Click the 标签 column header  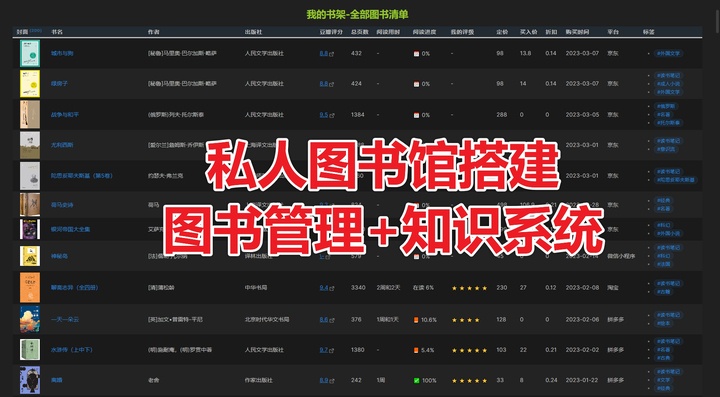tap(648, 32)
